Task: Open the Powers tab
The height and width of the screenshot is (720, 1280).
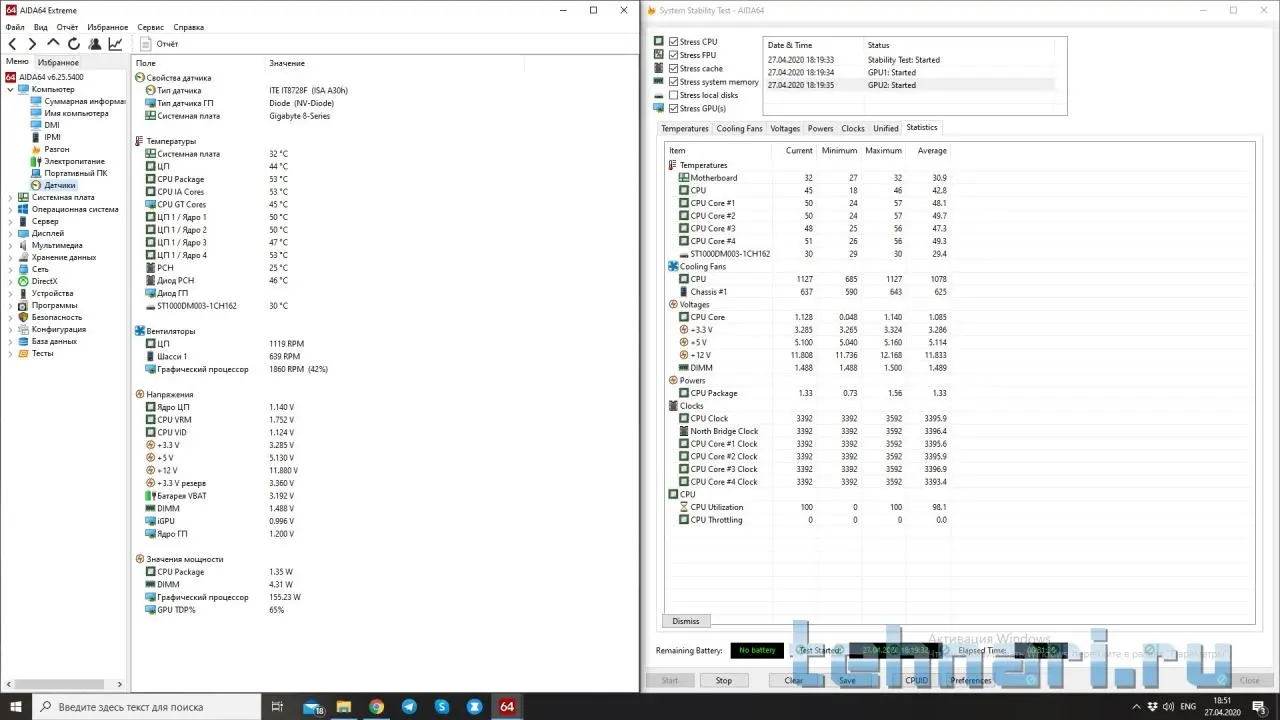Action: pos(821,128)
